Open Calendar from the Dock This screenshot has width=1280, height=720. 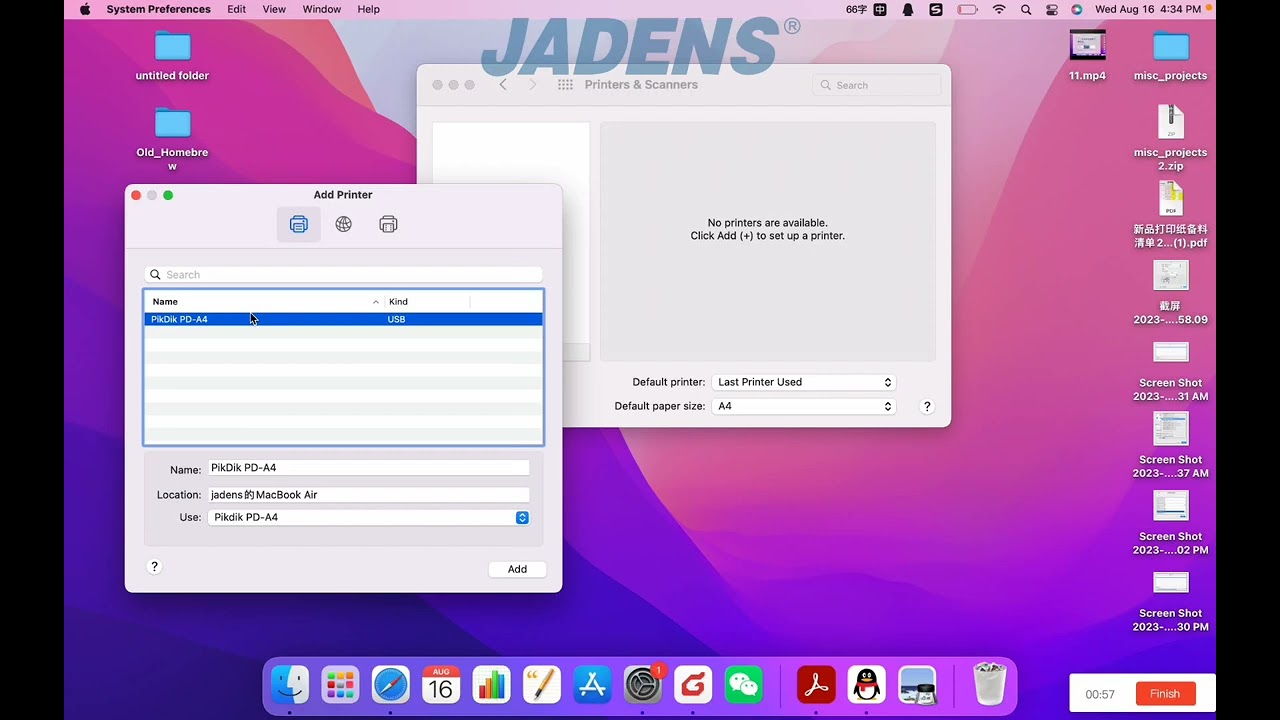[441, 685]
